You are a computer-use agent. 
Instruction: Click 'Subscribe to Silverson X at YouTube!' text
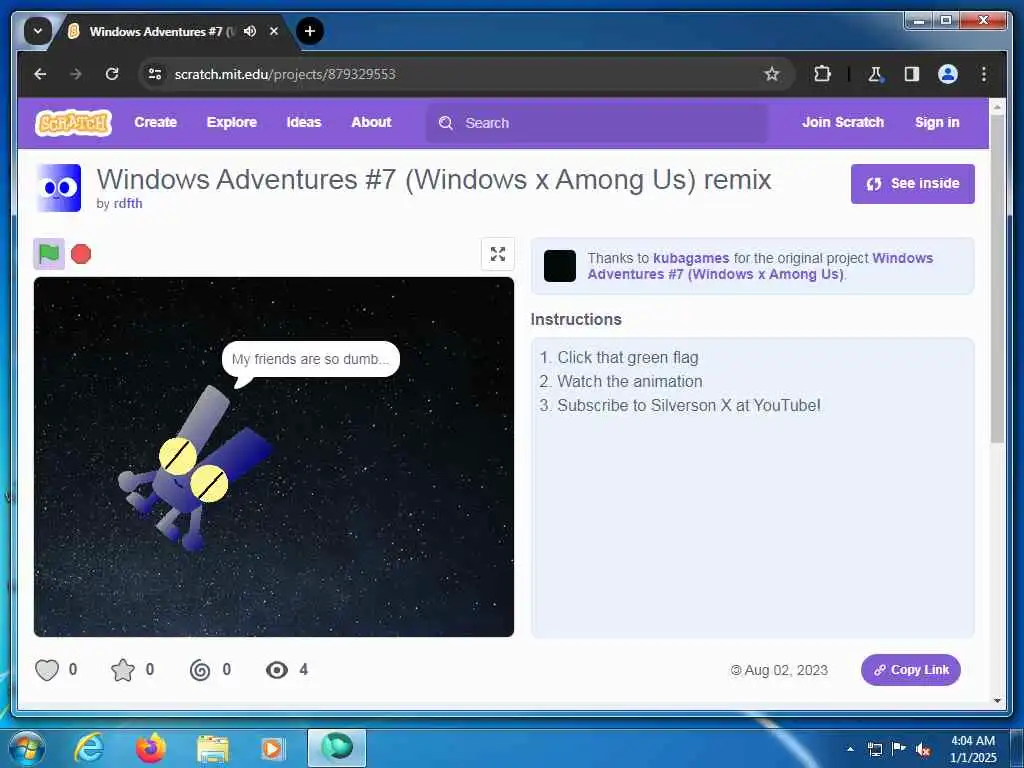[x=688, y=406]
